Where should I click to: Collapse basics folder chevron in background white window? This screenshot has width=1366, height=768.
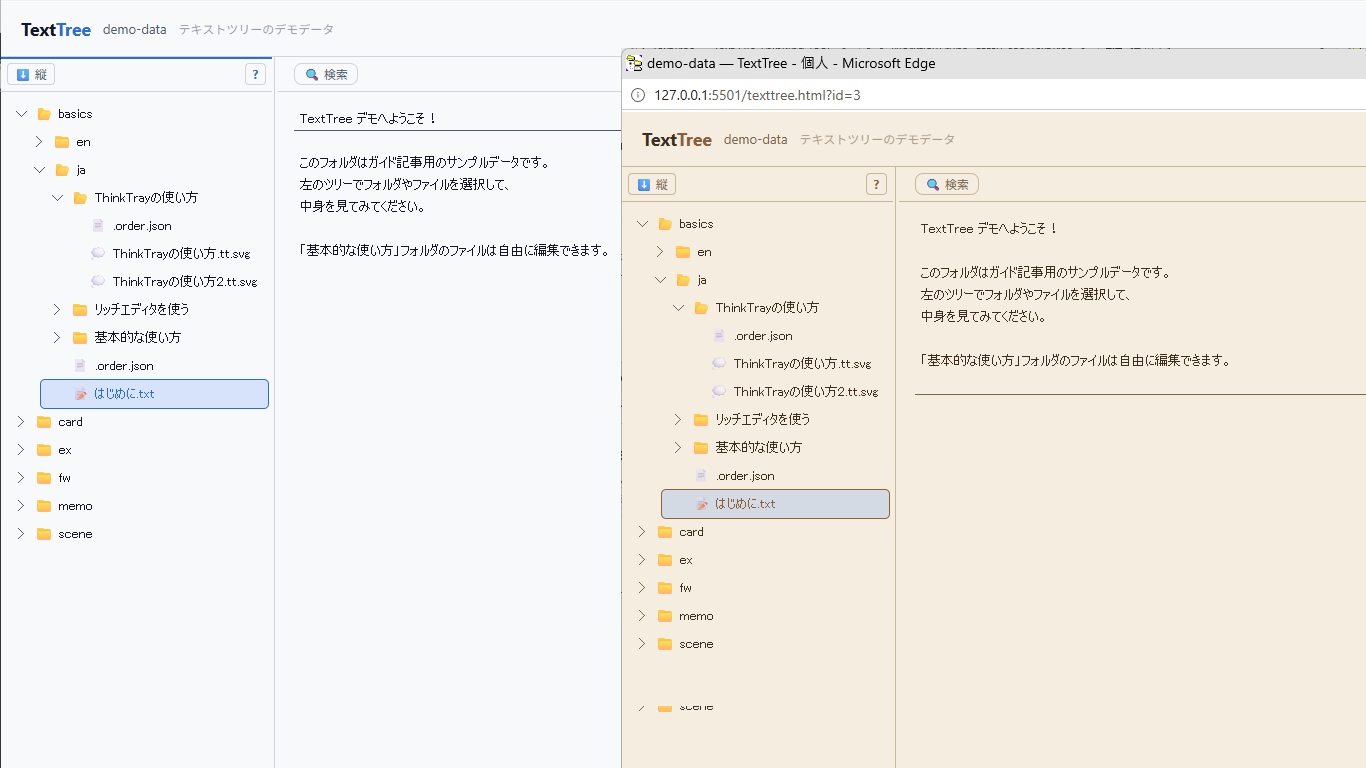pos(21,114)
